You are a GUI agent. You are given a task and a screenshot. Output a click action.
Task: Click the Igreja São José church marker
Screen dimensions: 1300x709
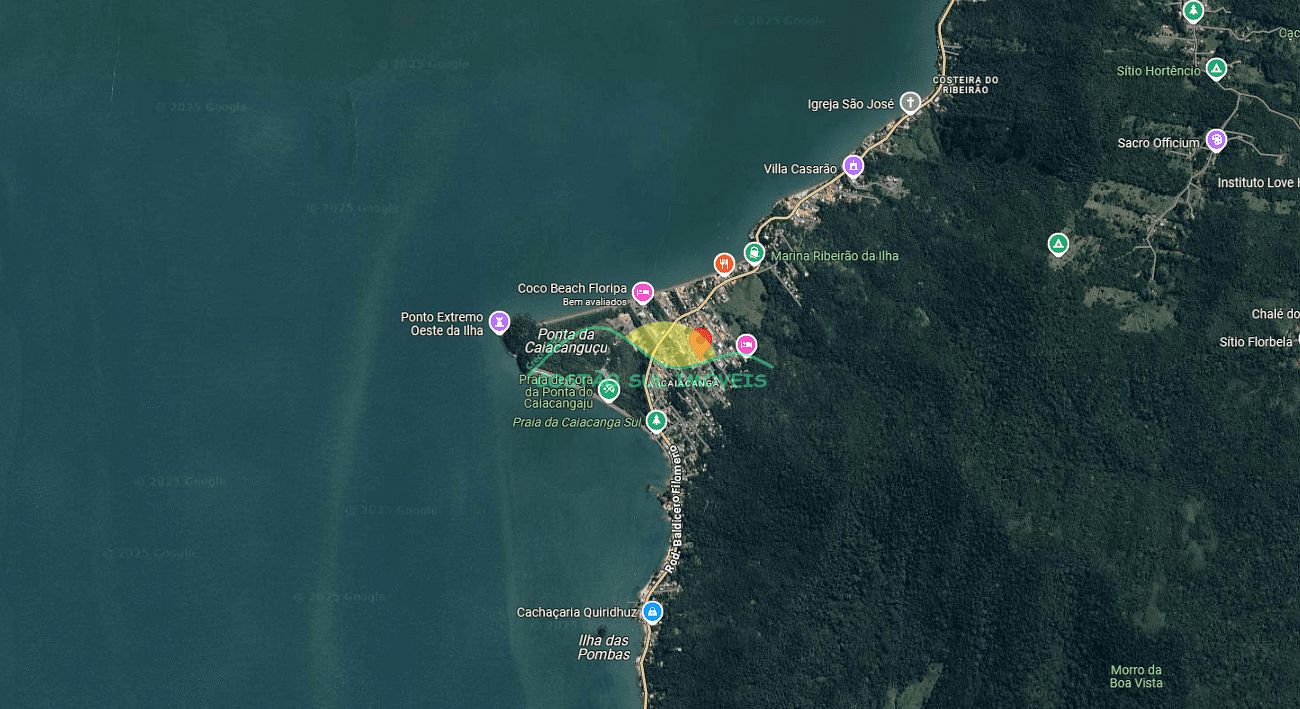[x=910, y=102]
